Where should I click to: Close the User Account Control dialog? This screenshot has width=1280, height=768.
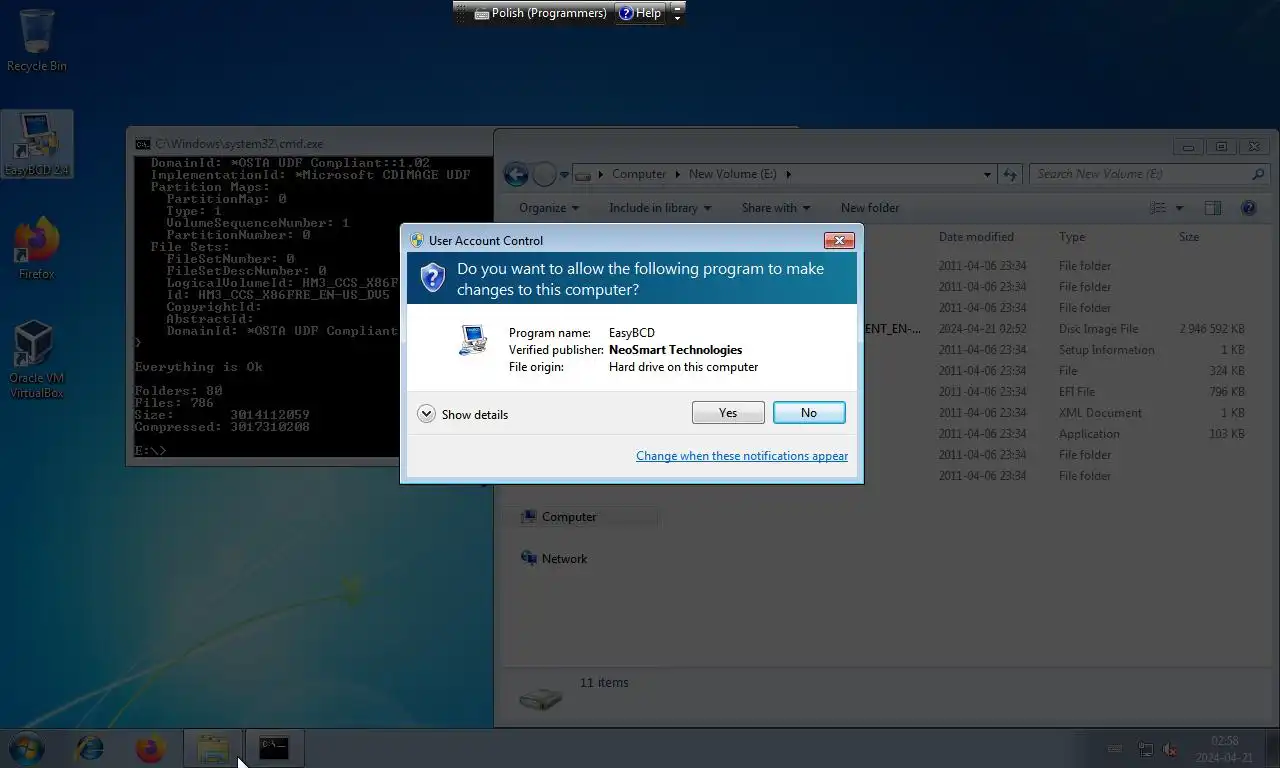tap(839, 240)
